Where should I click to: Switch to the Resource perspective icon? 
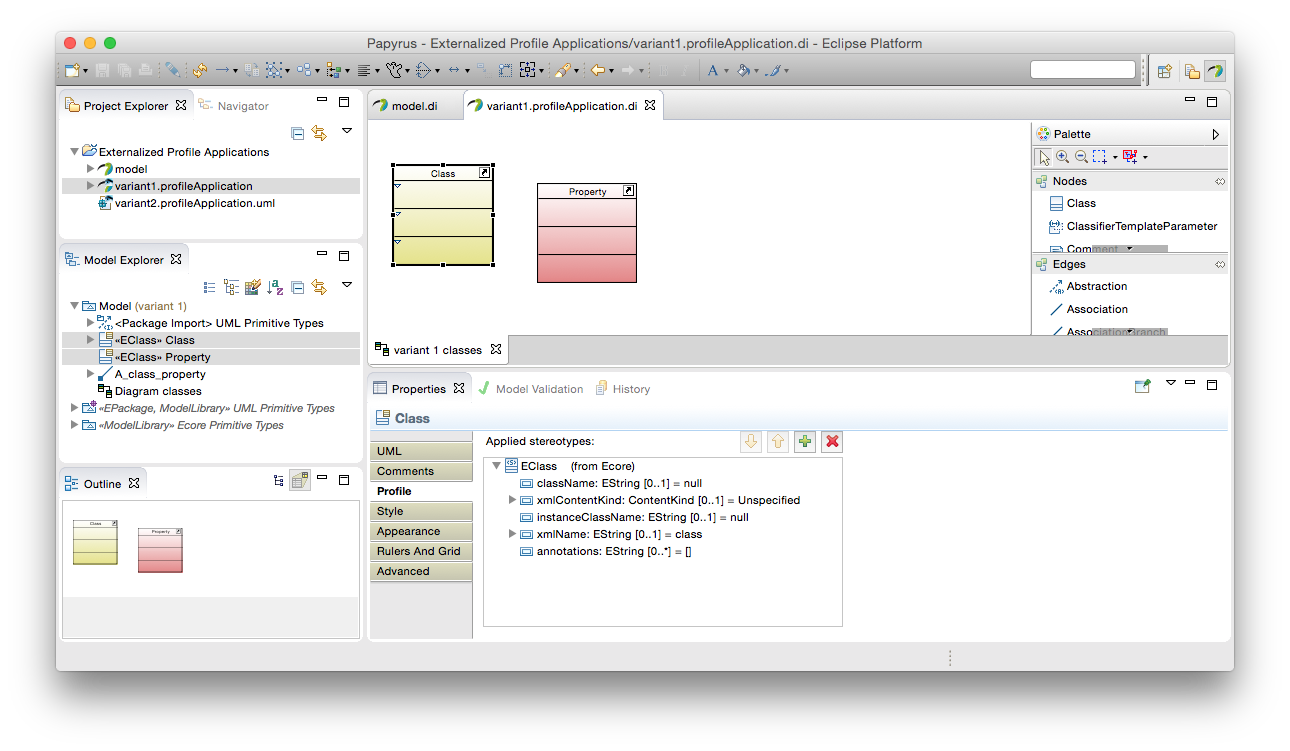1192,71
